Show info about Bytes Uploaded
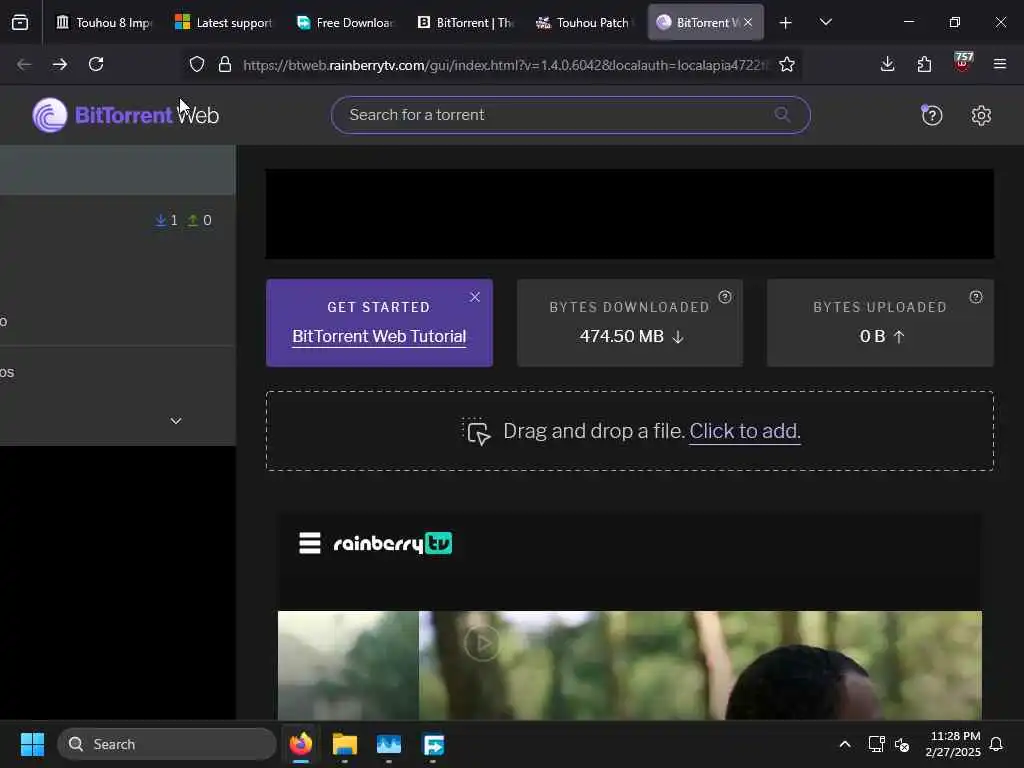The image size is (1024, 768). pyautogui.click(x=976, y=297)
